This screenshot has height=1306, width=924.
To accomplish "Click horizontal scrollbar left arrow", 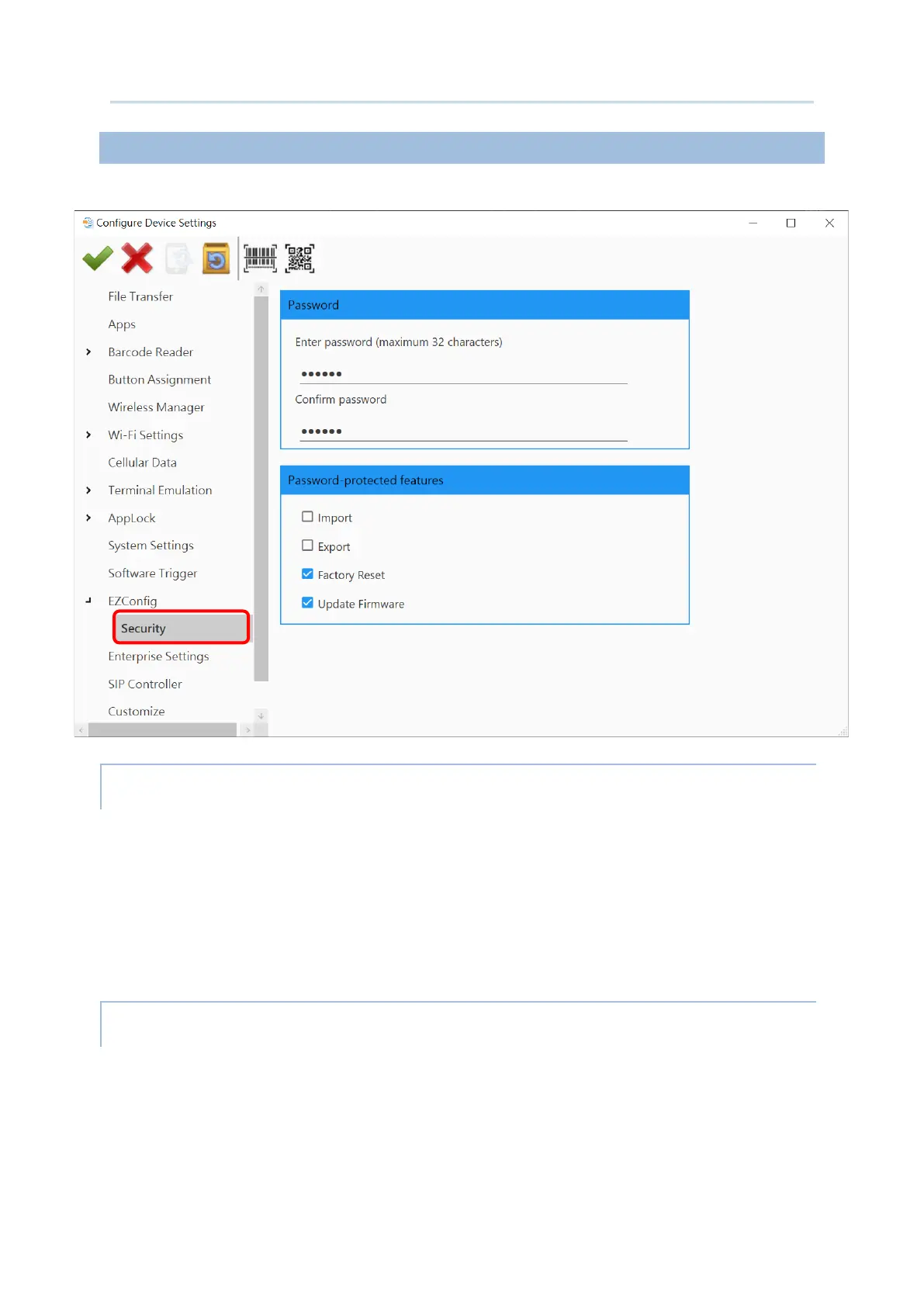I will point(81,730).
